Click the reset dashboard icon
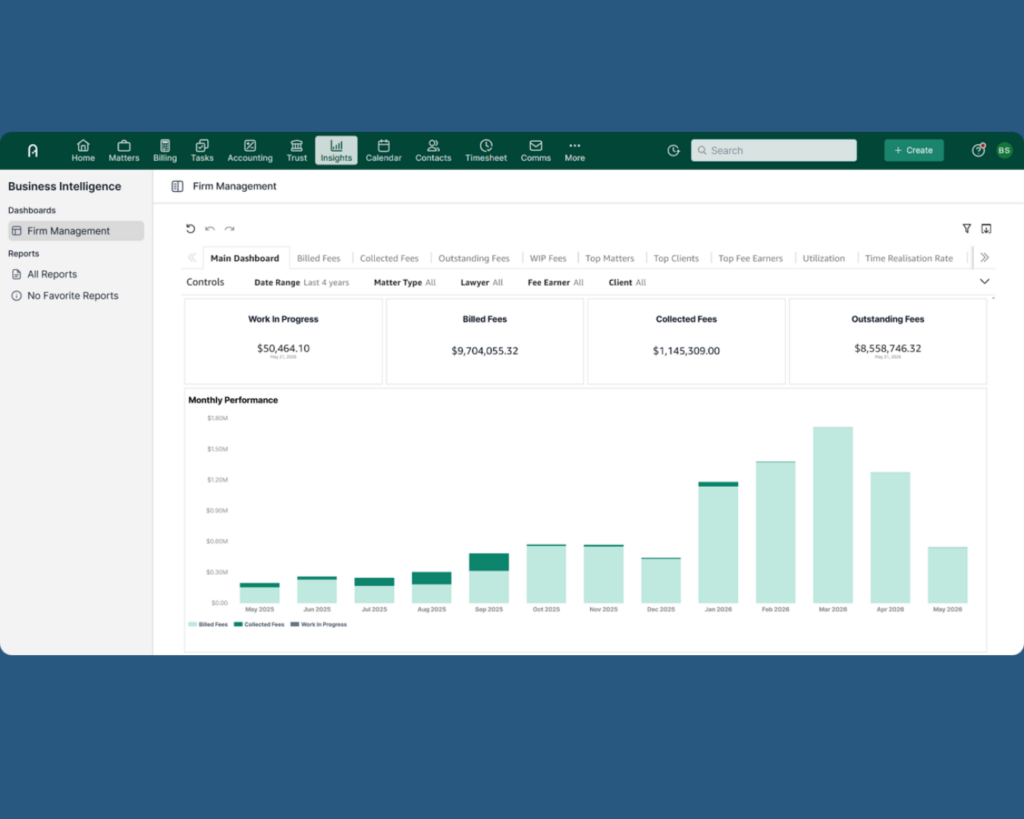The image size is (1024, 819). click(x=191, y=229)
